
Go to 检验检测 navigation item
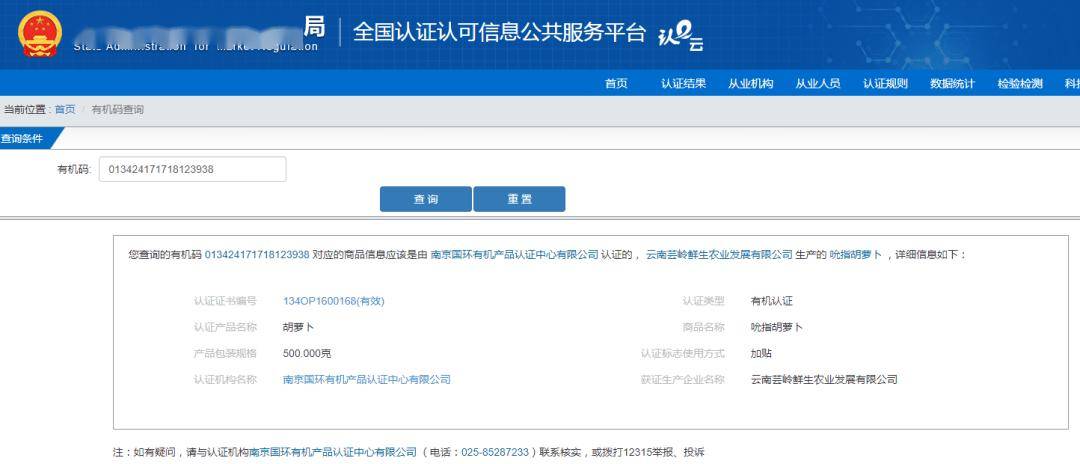1019,84
